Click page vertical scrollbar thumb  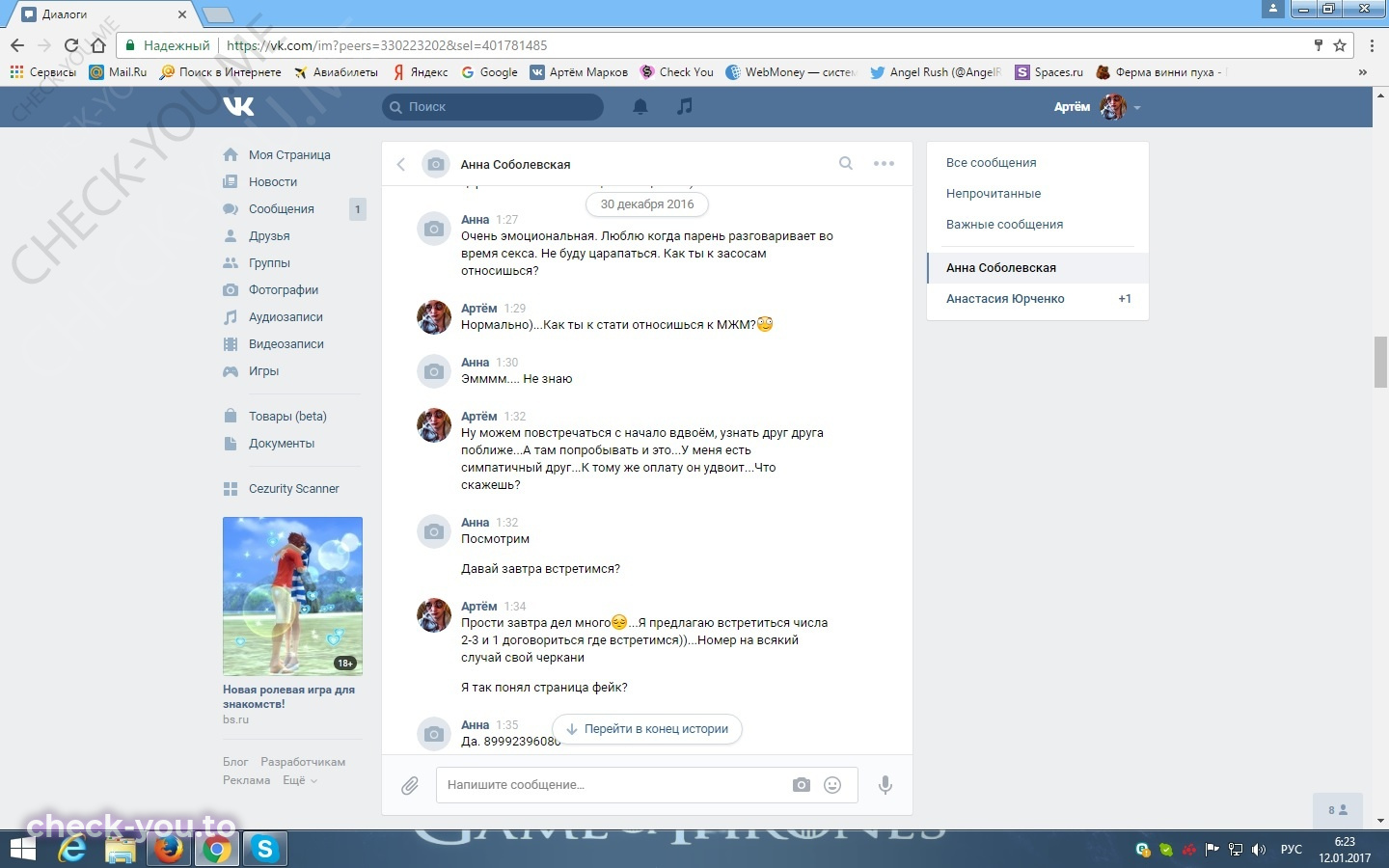pyautogui.click(x=1380, y=363)
